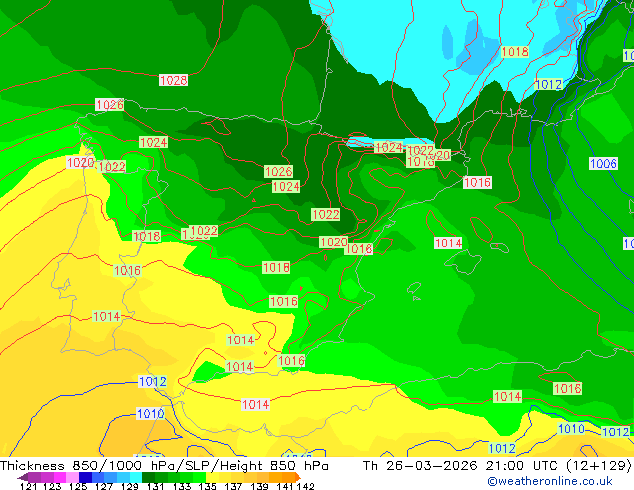634x490 pixels.
Task: Click legend value 137
Action: pyautogui.click(x=233, y=486)
